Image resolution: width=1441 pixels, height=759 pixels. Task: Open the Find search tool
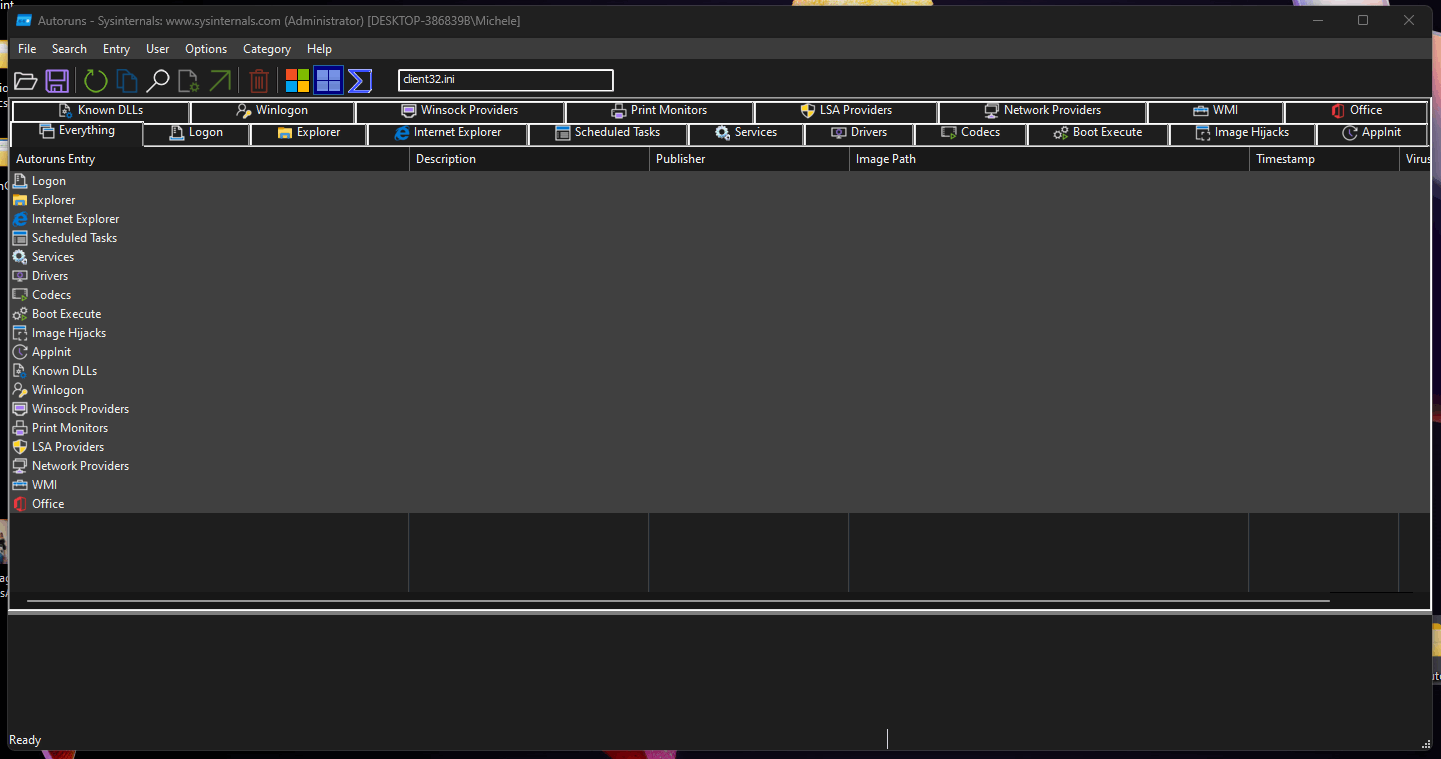(159, 80)
